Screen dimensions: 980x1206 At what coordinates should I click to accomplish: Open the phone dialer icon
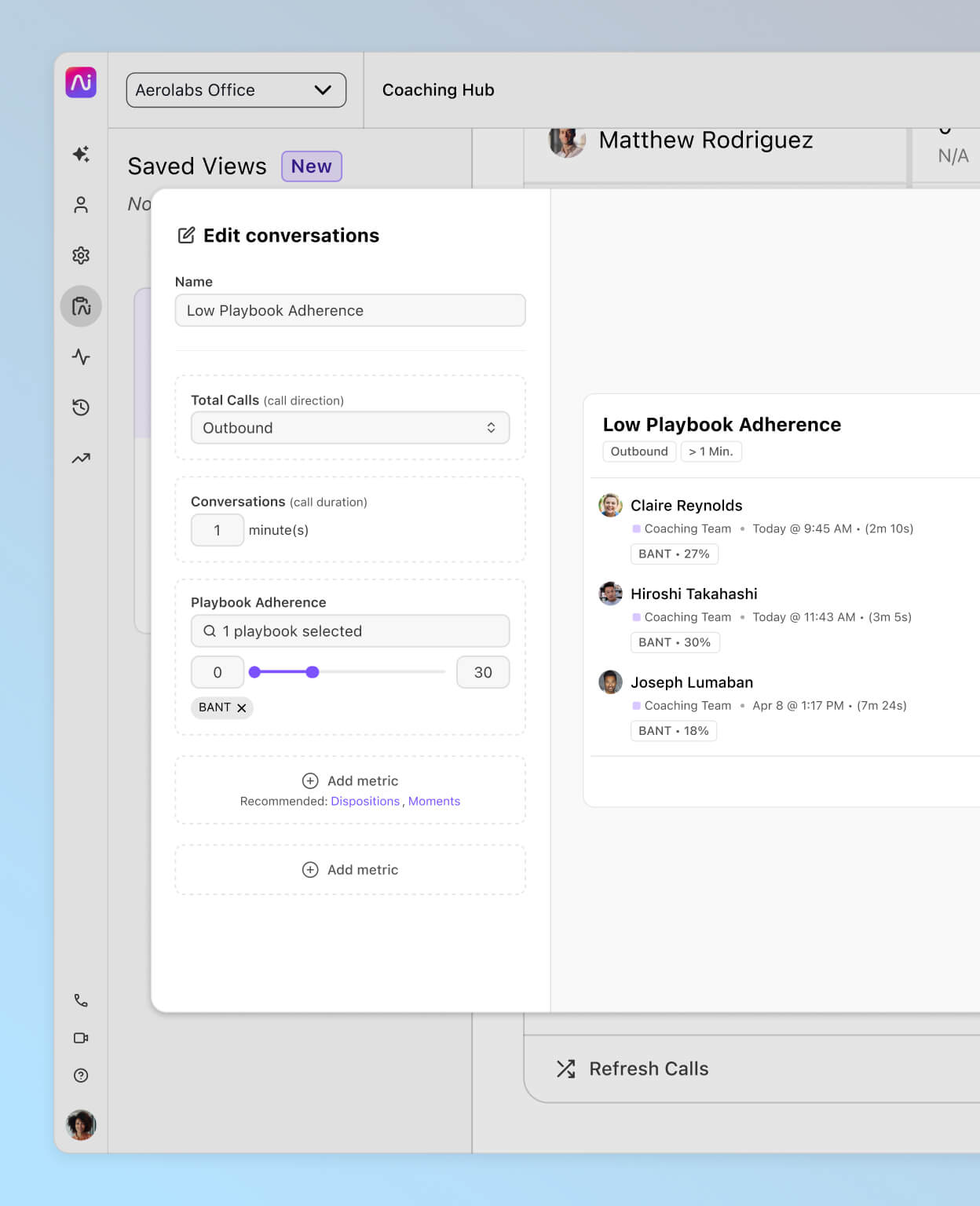80,1000
